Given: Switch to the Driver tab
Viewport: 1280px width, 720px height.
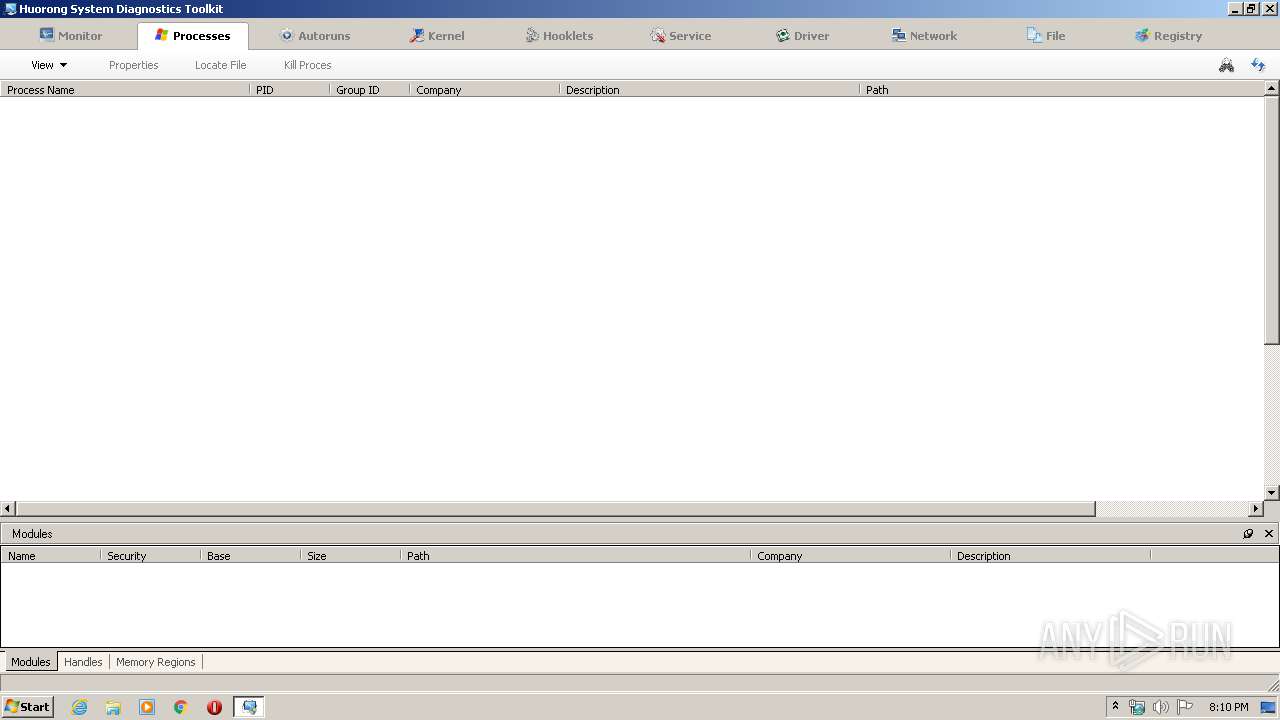Looking at the screenshot, I should (802, 35).
